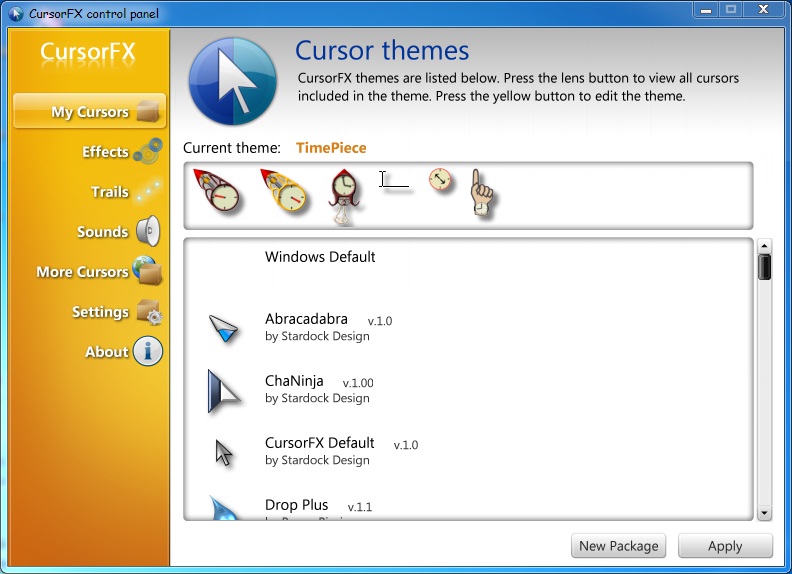Click the About info icon
Screen dimensions: 792x574
point(148,351)
